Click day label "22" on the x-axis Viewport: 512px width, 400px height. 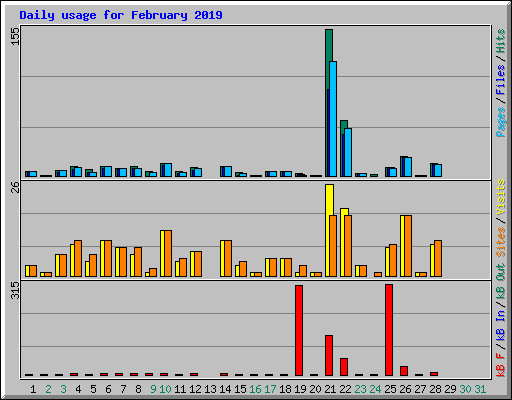[345, 389]
